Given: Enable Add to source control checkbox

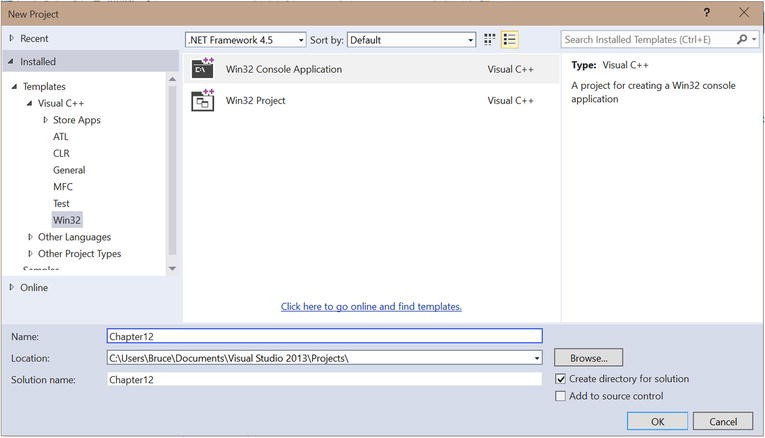Looking at the screenshot, I should click(x=561, y=396).
